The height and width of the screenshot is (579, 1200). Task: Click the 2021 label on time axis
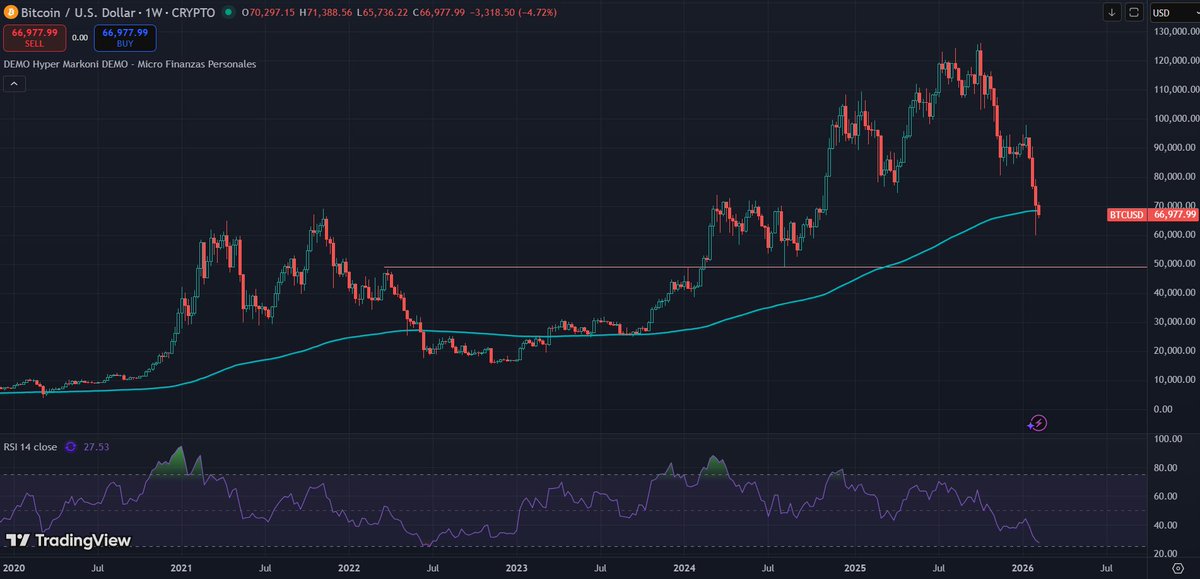[181, 566]
